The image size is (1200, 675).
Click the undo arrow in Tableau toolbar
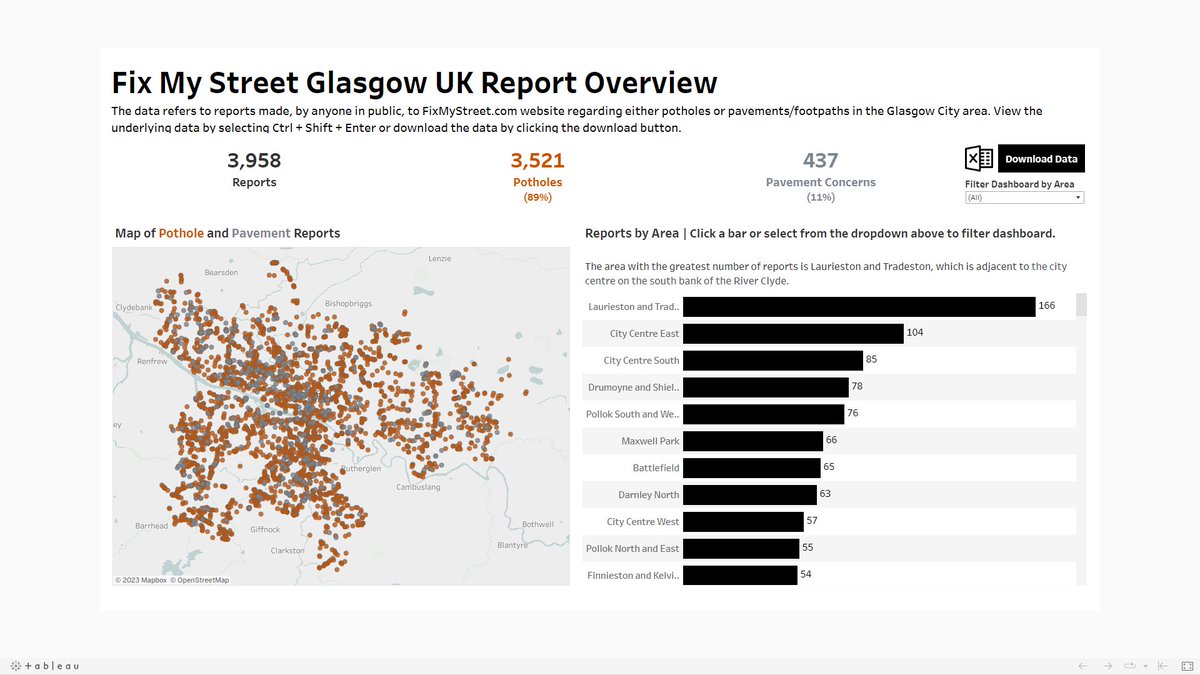[1082, 666]
